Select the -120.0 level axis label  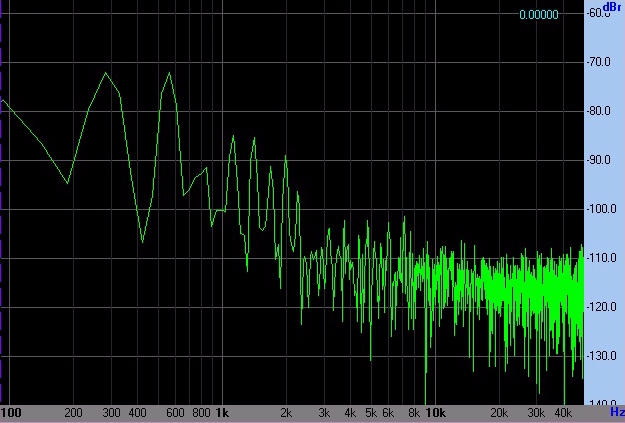[601, 307]
